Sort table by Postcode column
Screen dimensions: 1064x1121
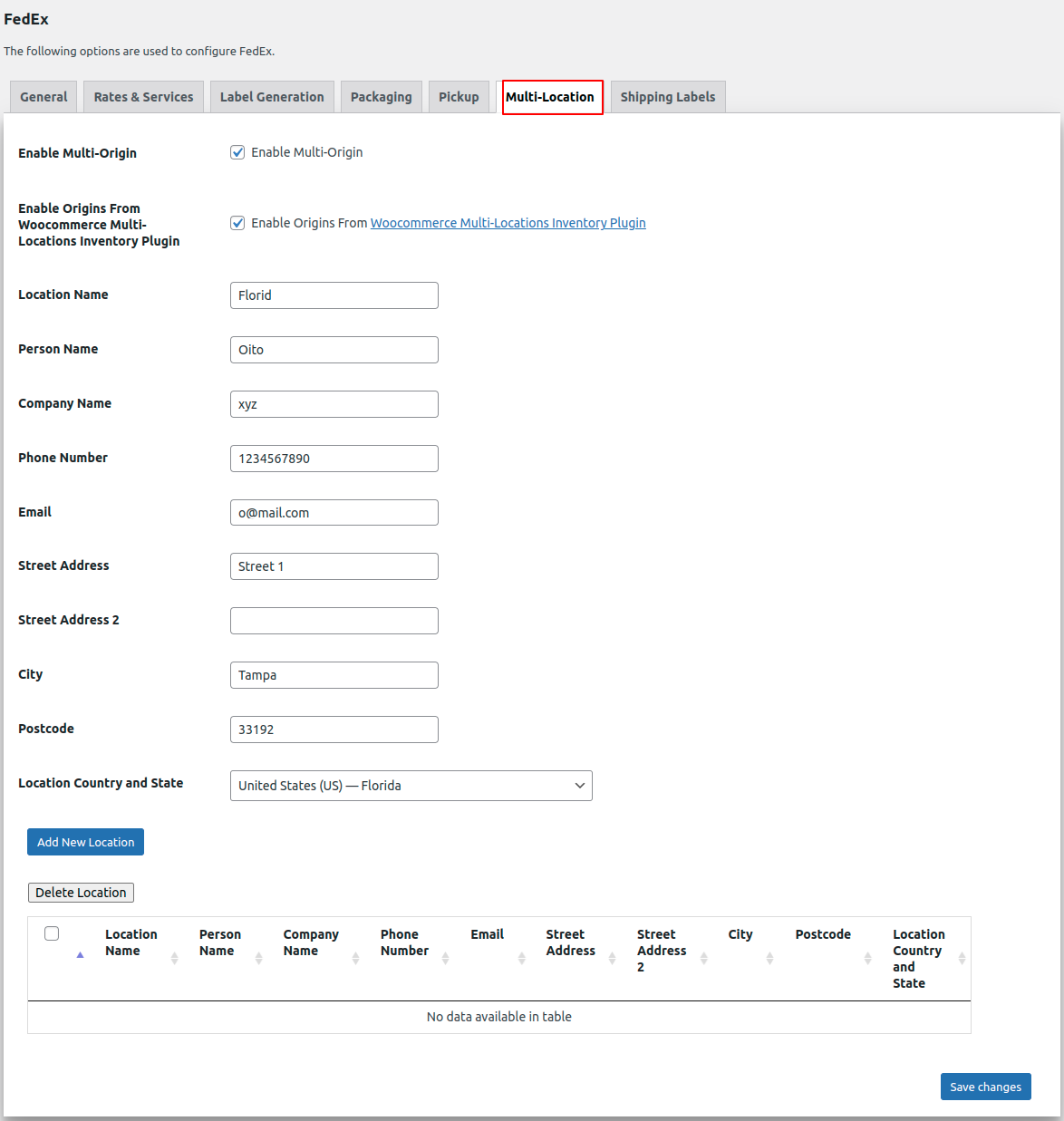tap(823, 934)
